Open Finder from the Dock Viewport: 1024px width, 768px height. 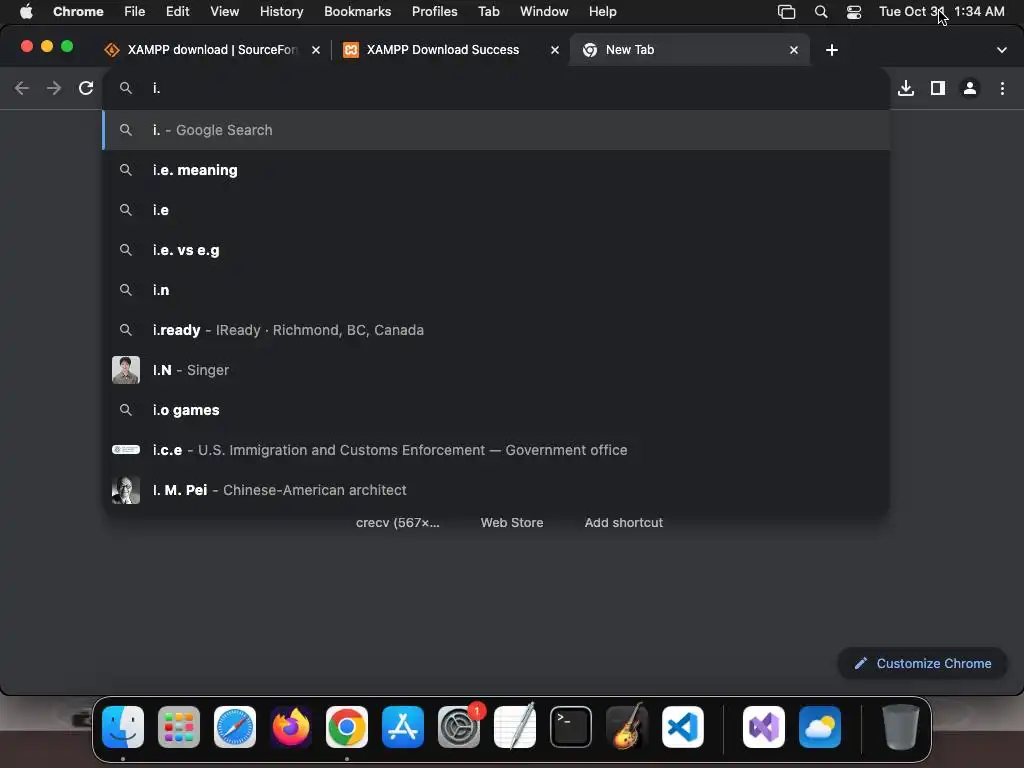pyautogui.click(x=123, y=727)
